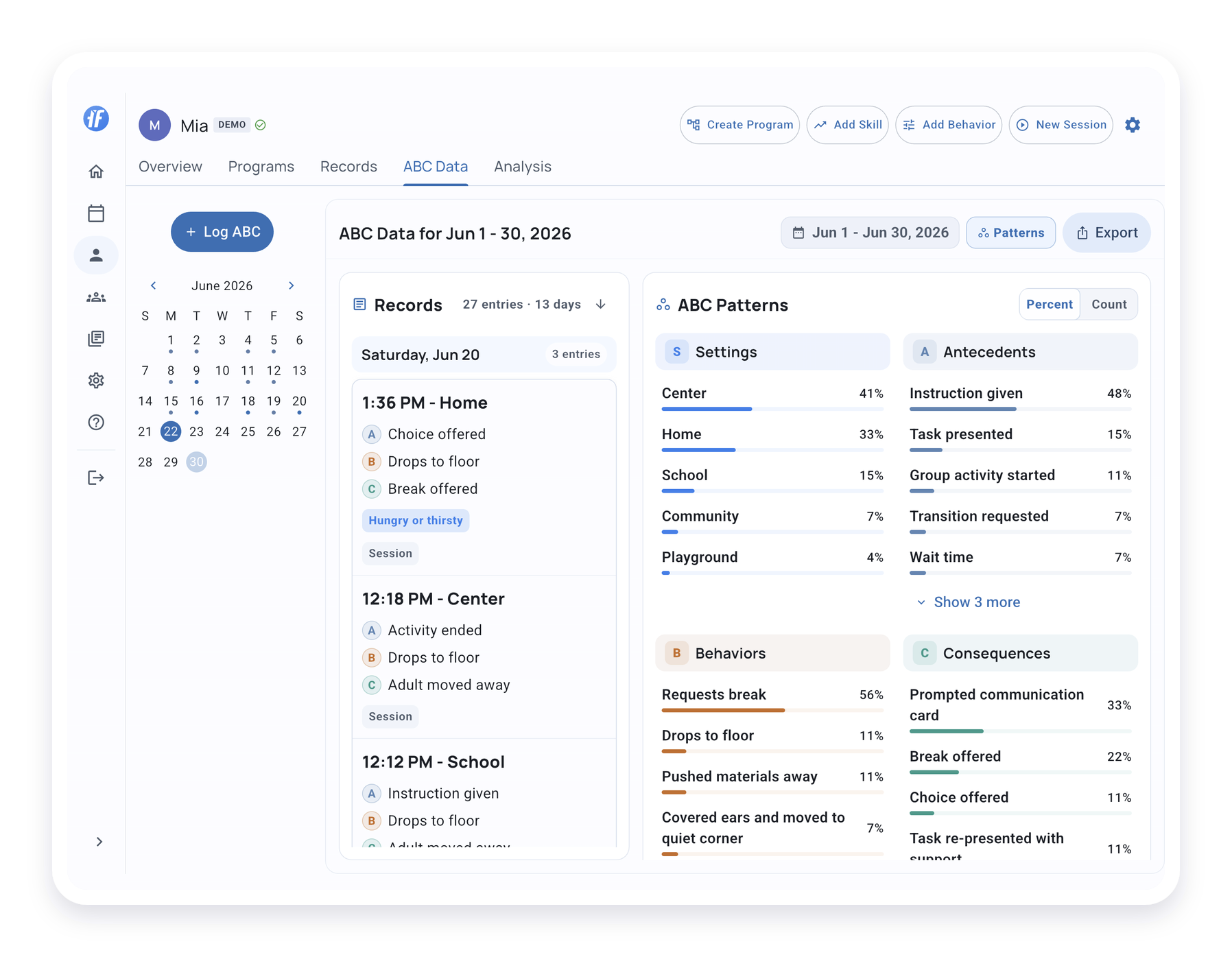The image size is (1232, 957).
Task: Click the app logo at top left
Action: point(96,119)
